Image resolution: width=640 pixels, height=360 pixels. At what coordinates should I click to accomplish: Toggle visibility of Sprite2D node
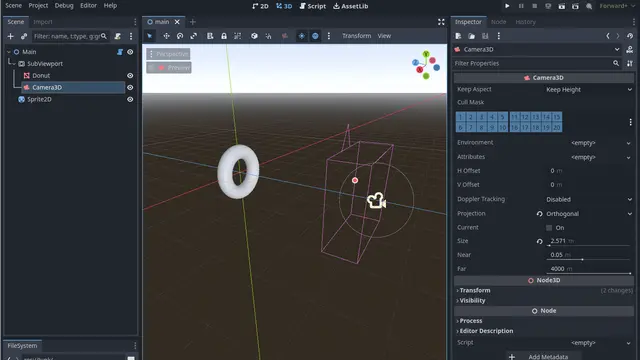point(130,99)
